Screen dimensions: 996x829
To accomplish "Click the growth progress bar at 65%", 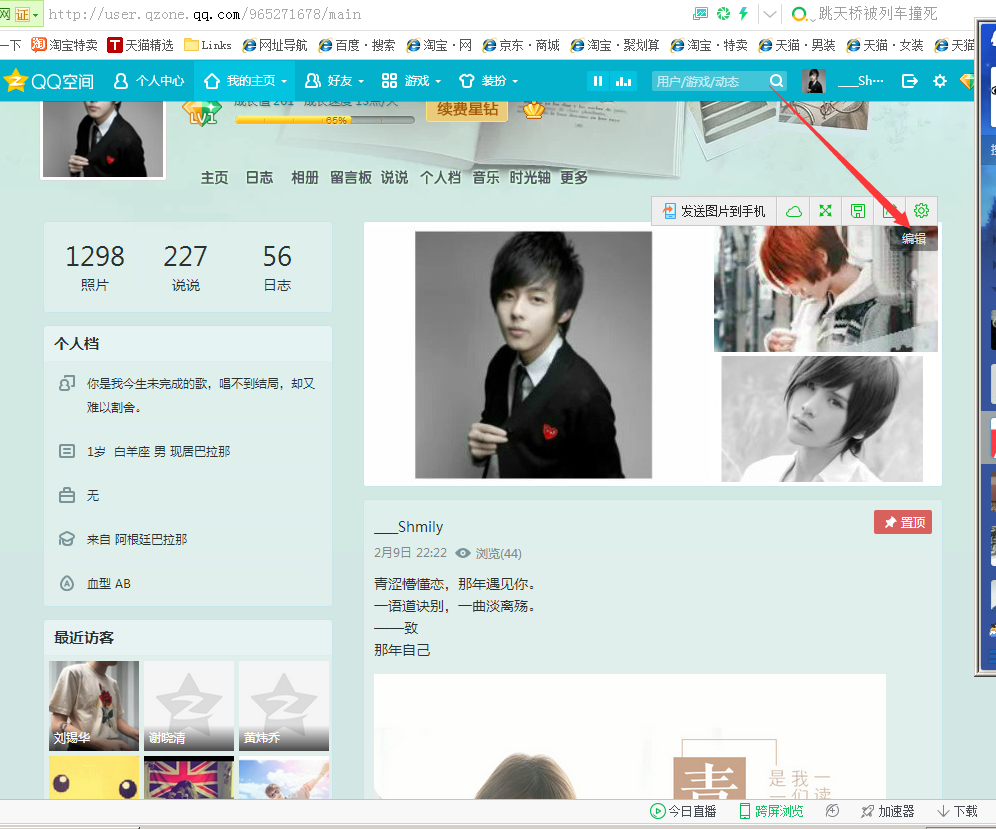I will tap(324, 120).
